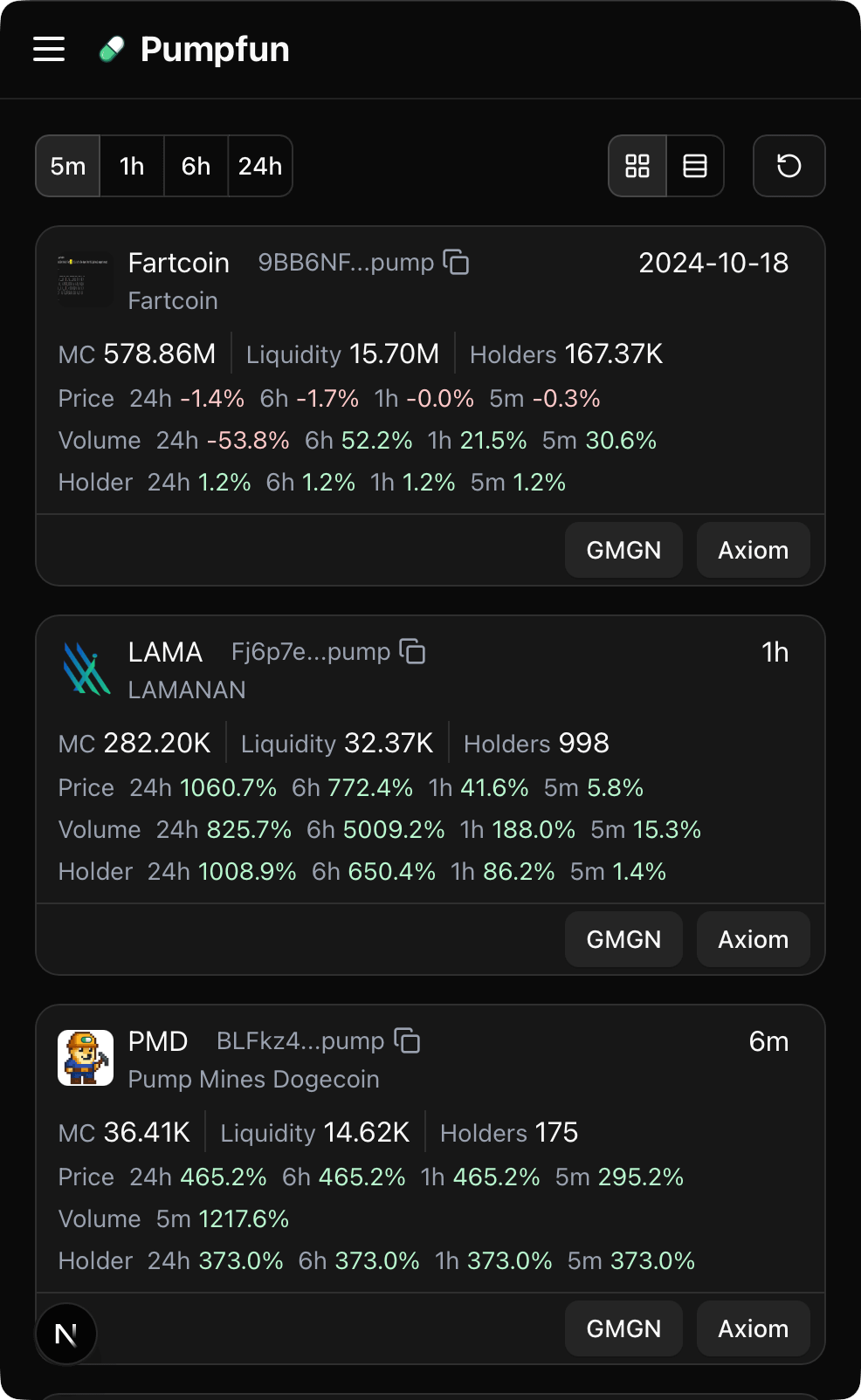Image resolution: width=861 pixels, height=1400 pixels.
Task: Copy the Fartcoin contract address
Action: pos(456,262)
